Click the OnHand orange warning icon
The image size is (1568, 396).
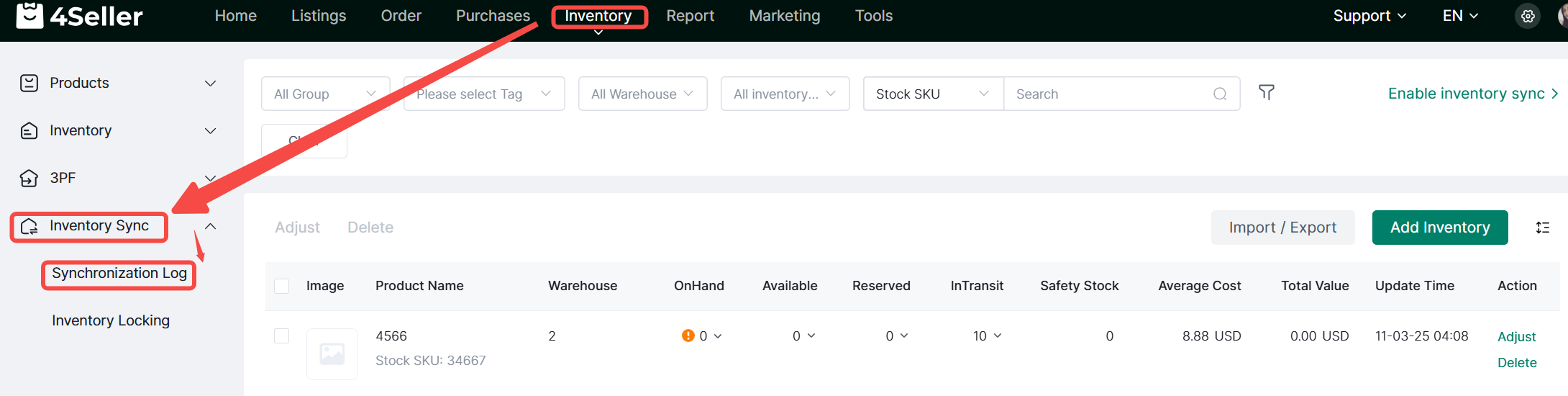[x=688, y=336]
